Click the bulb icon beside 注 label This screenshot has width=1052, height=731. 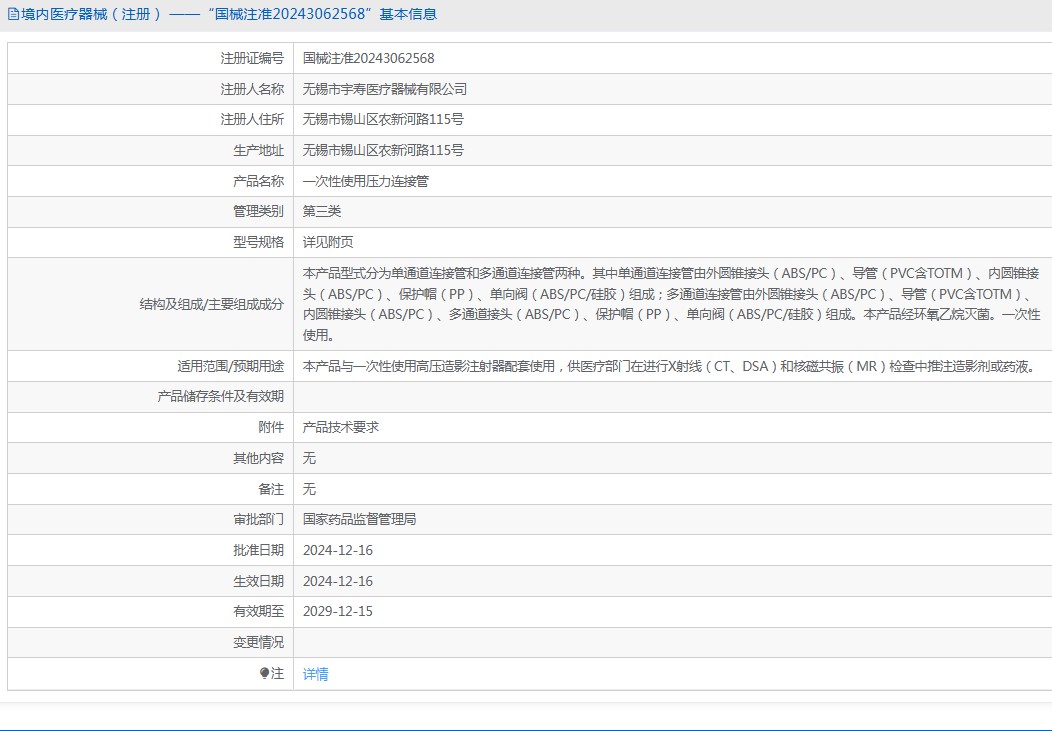(264, 674)
